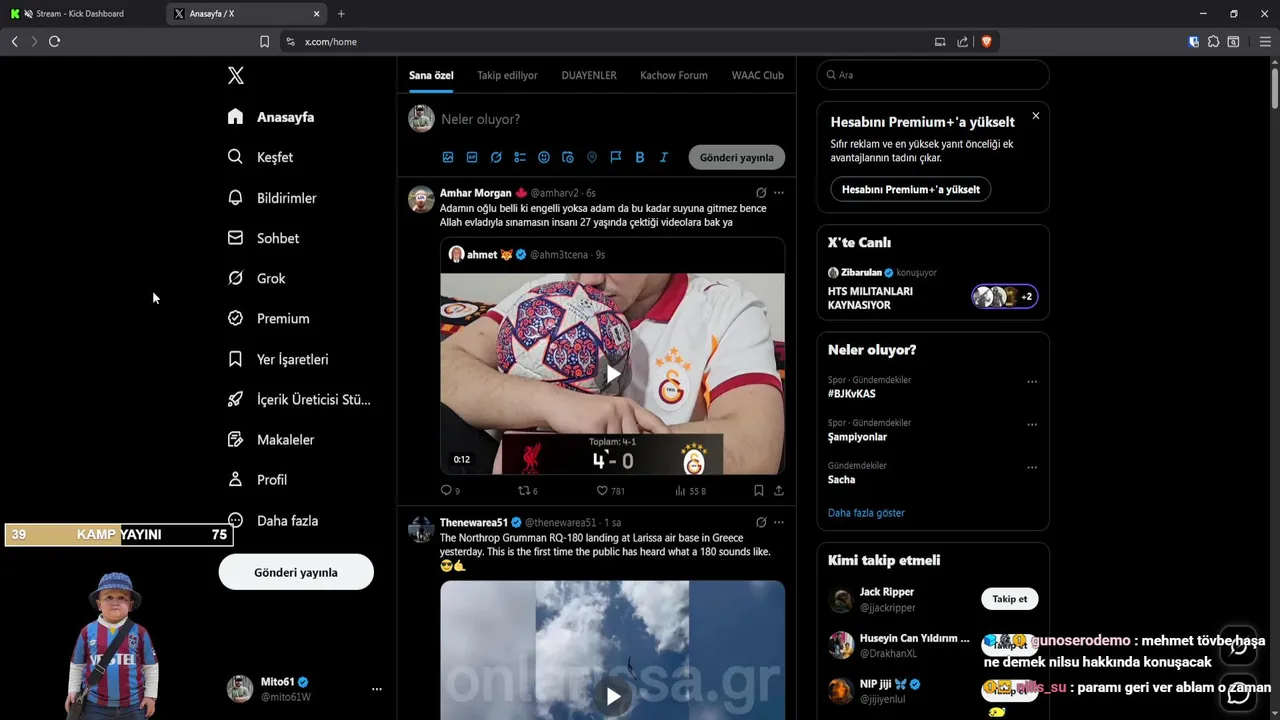View analytics of Amhar Morgan post

tap(690, 491)
